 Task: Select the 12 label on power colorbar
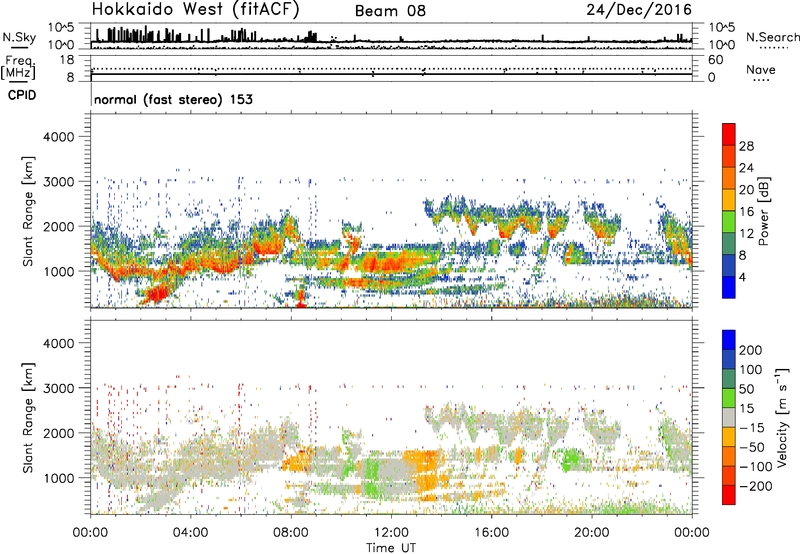[746, 234]
